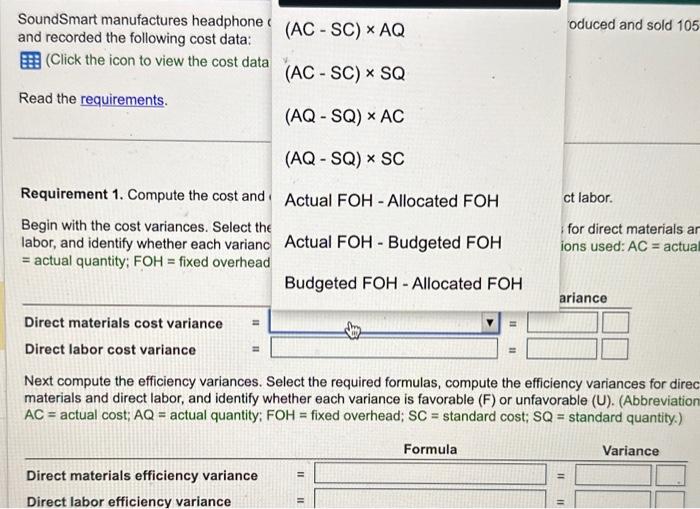Viewport: 700px width, 509px height.
Task: Select the (AQ - SQ) × SC option
Action: click(x=344, y=159)
